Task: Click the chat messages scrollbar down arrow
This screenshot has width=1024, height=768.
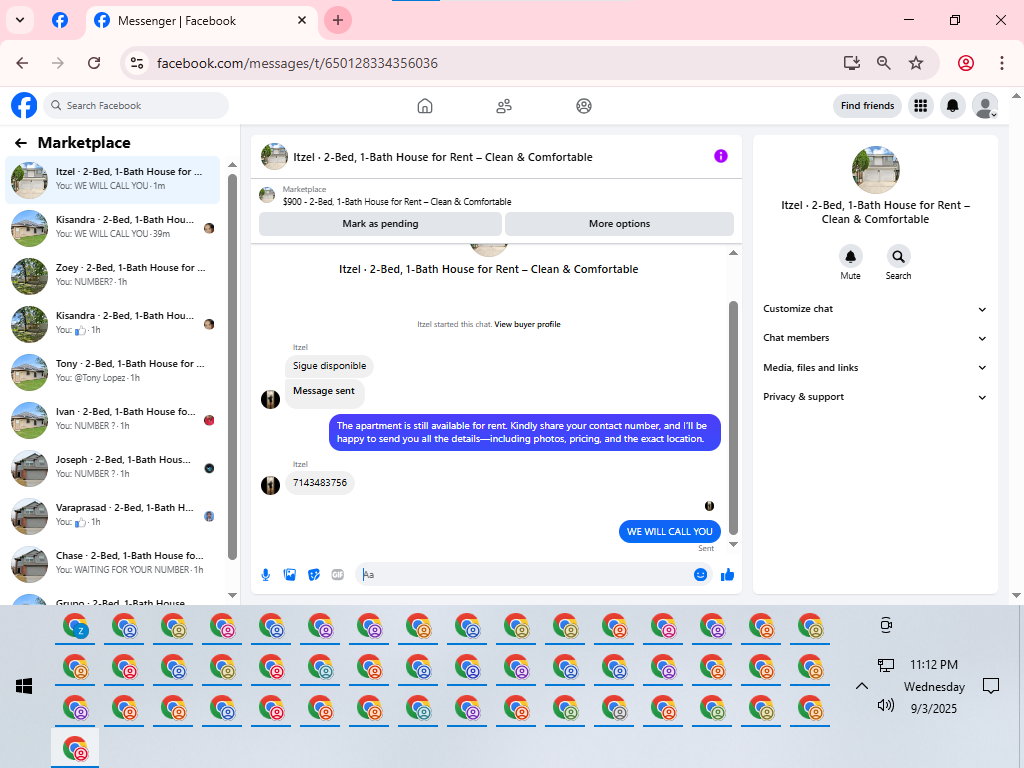Action: 733,544
